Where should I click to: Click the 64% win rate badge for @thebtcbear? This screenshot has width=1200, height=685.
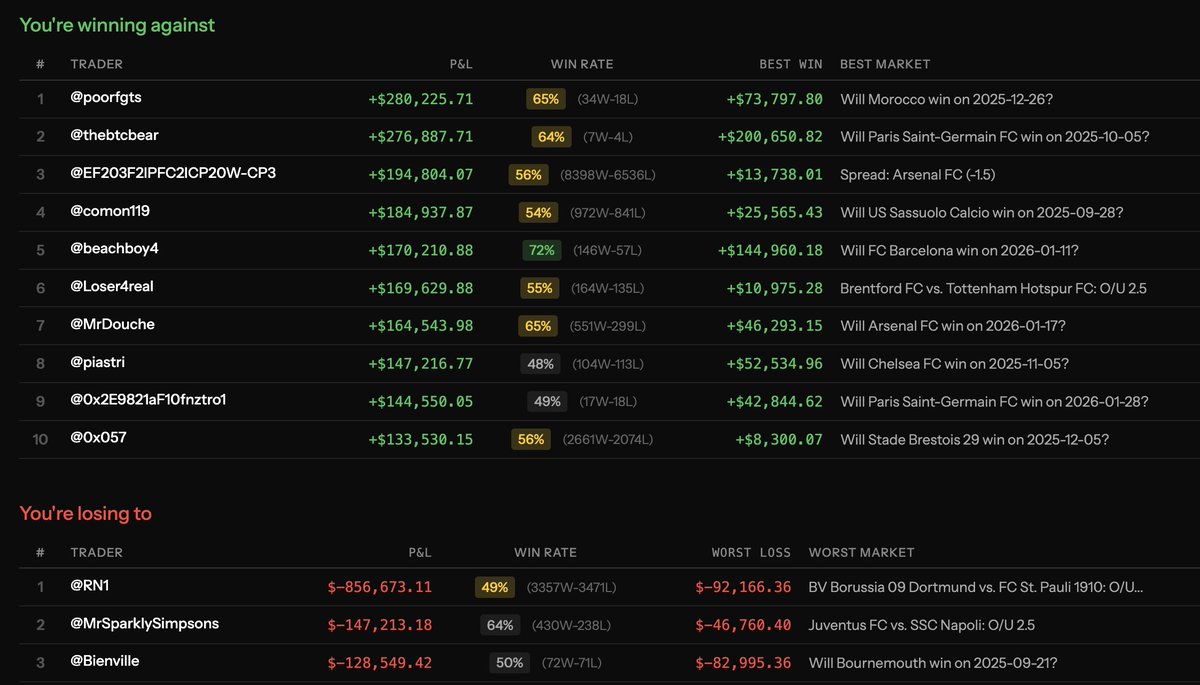551,137
